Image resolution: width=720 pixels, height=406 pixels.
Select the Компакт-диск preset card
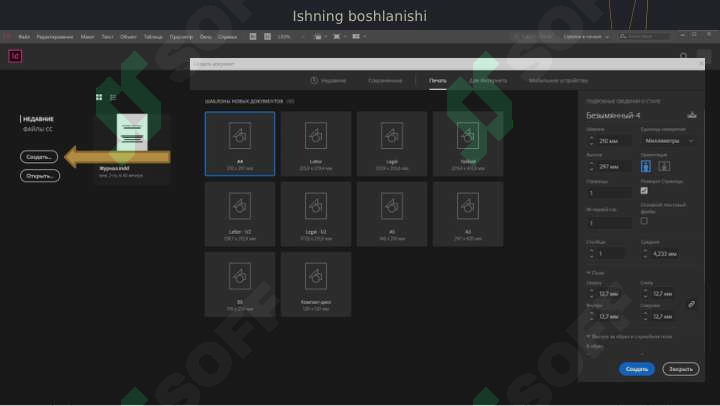316,284
